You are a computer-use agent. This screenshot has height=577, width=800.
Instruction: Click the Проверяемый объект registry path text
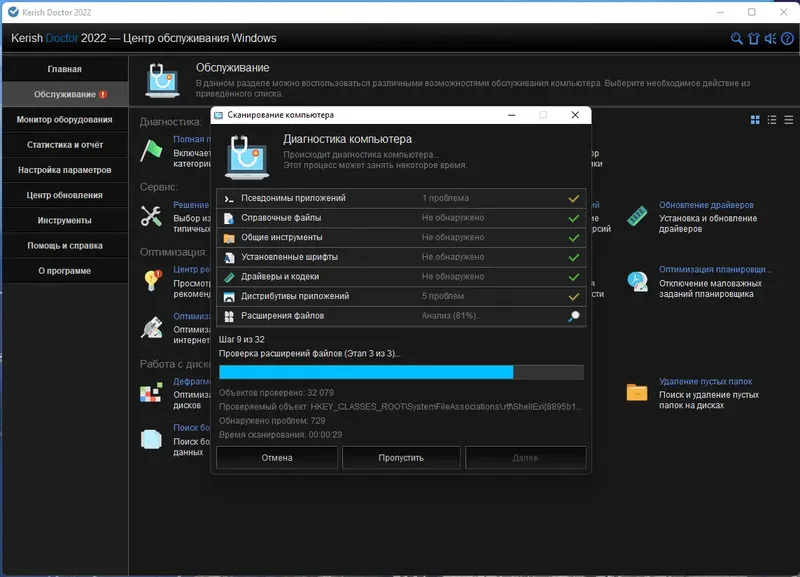click(401, 407)
